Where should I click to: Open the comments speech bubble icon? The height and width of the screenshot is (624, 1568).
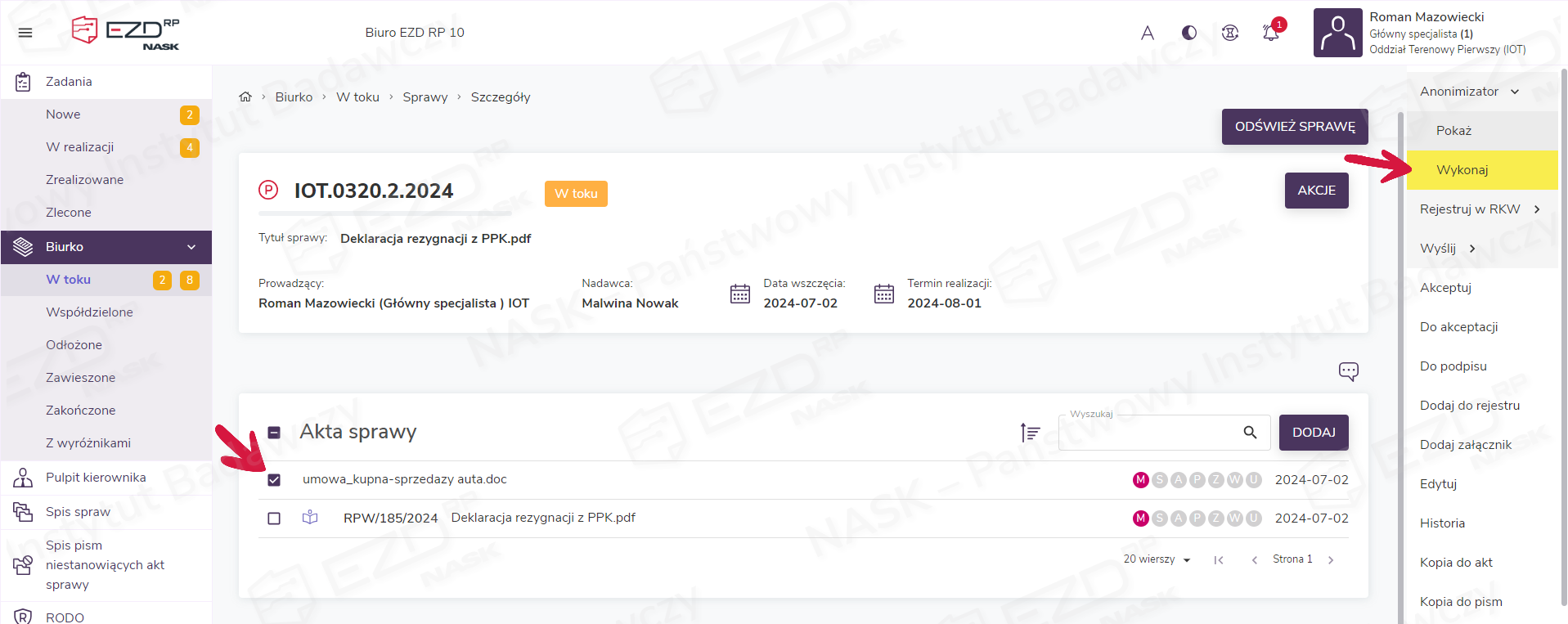tap(1348, 371)
